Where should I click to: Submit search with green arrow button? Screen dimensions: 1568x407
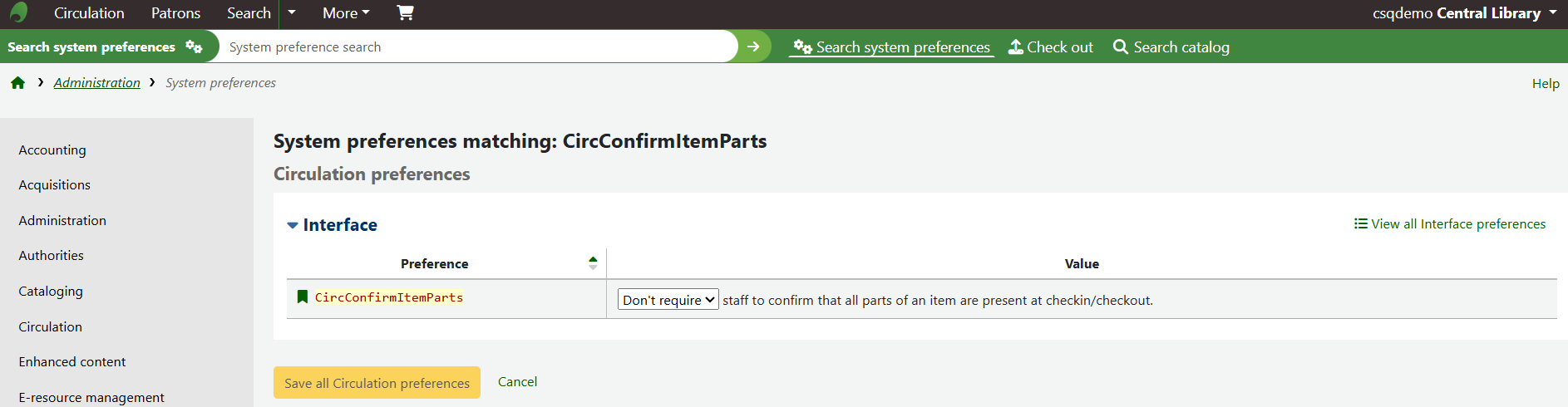click(753, 47)
